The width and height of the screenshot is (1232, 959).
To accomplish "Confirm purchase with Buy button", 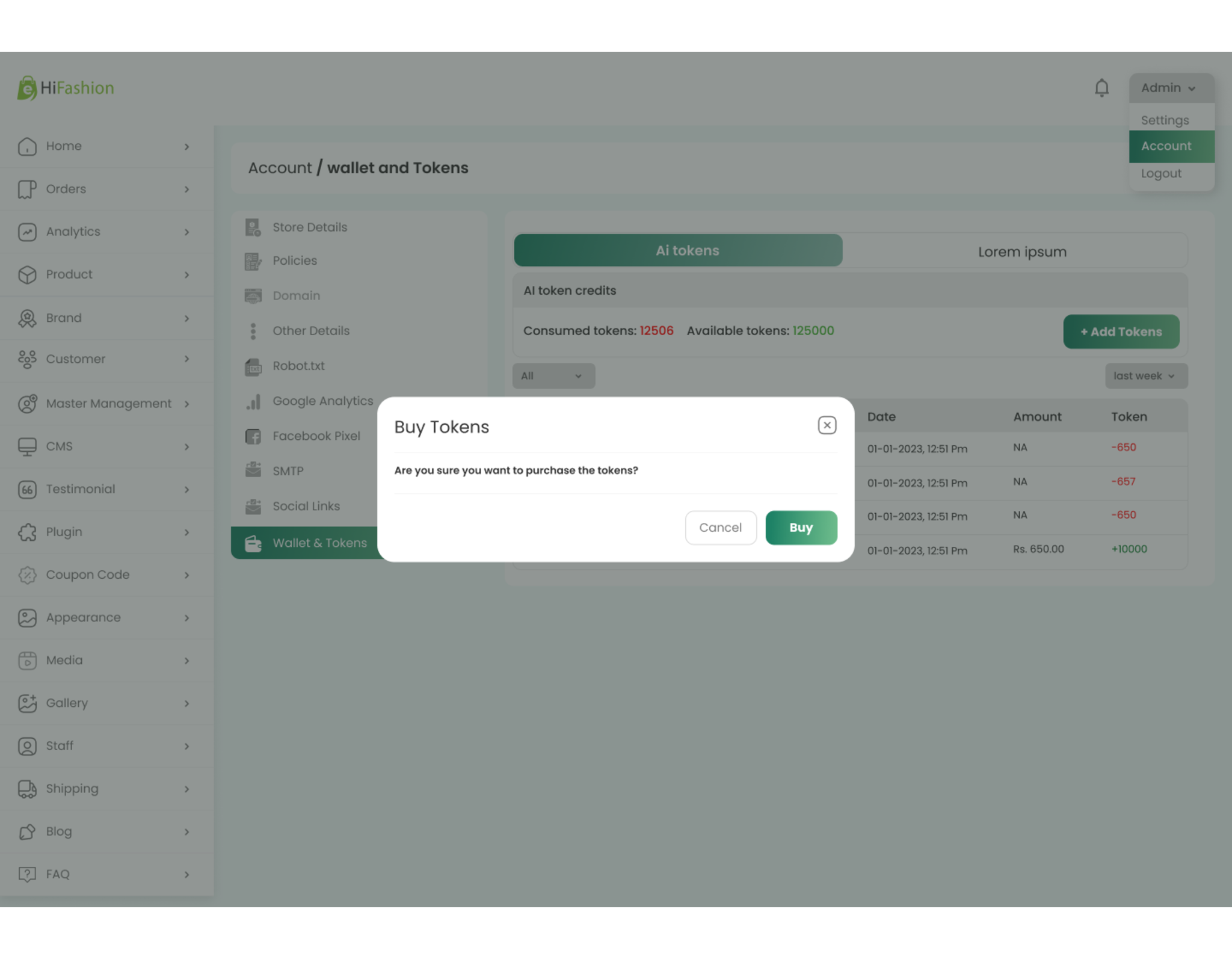I will tap(801, 528).
